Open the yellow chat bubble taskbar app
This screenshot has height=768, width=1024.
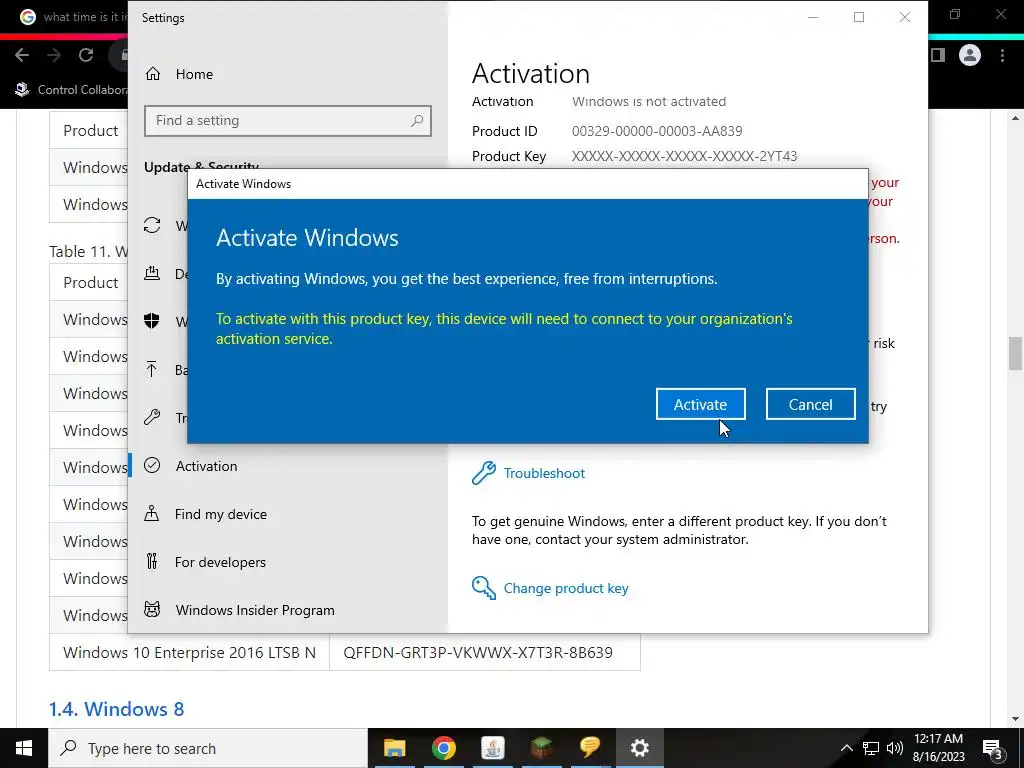click(590, 748)
